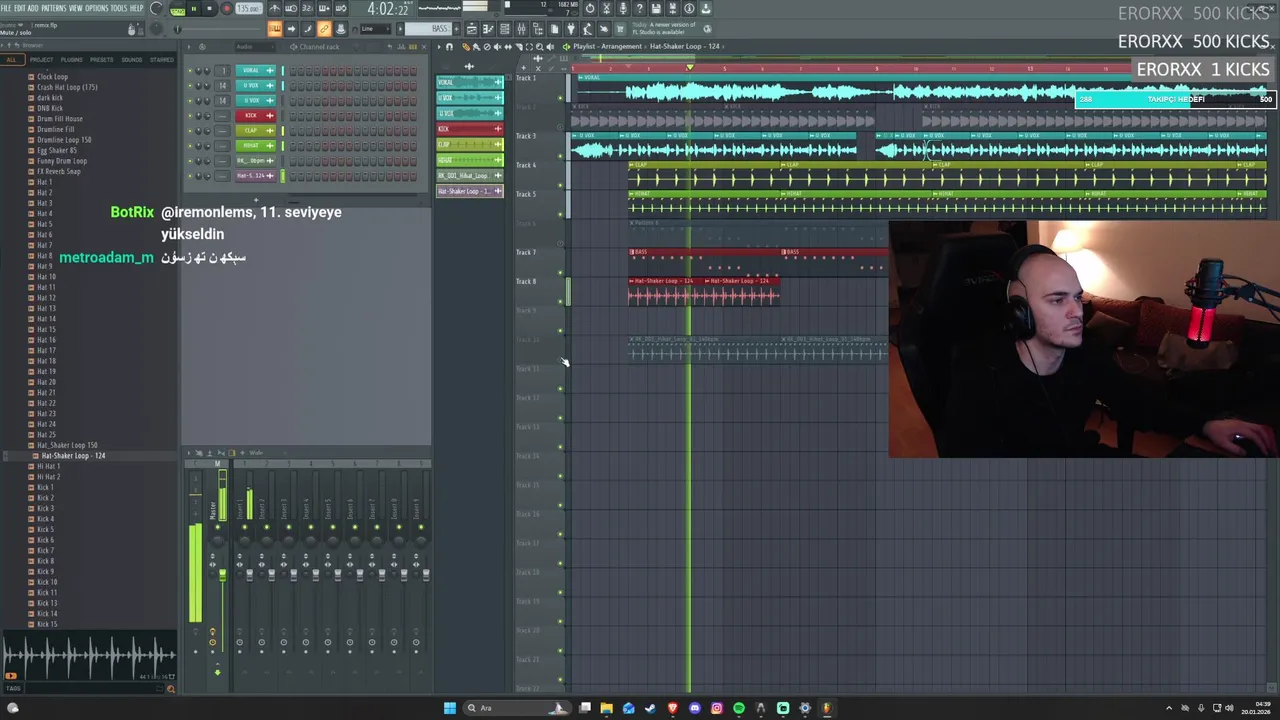
Task: Show the channel rack via toolbar icon
Action: 504,29
